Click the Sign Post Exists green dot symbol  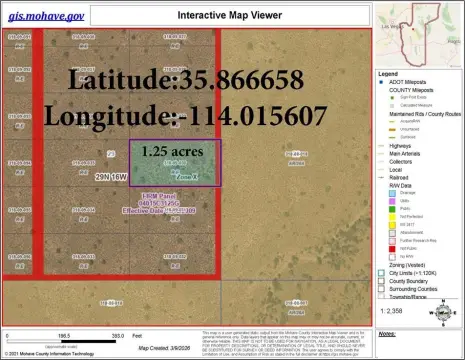392,98
